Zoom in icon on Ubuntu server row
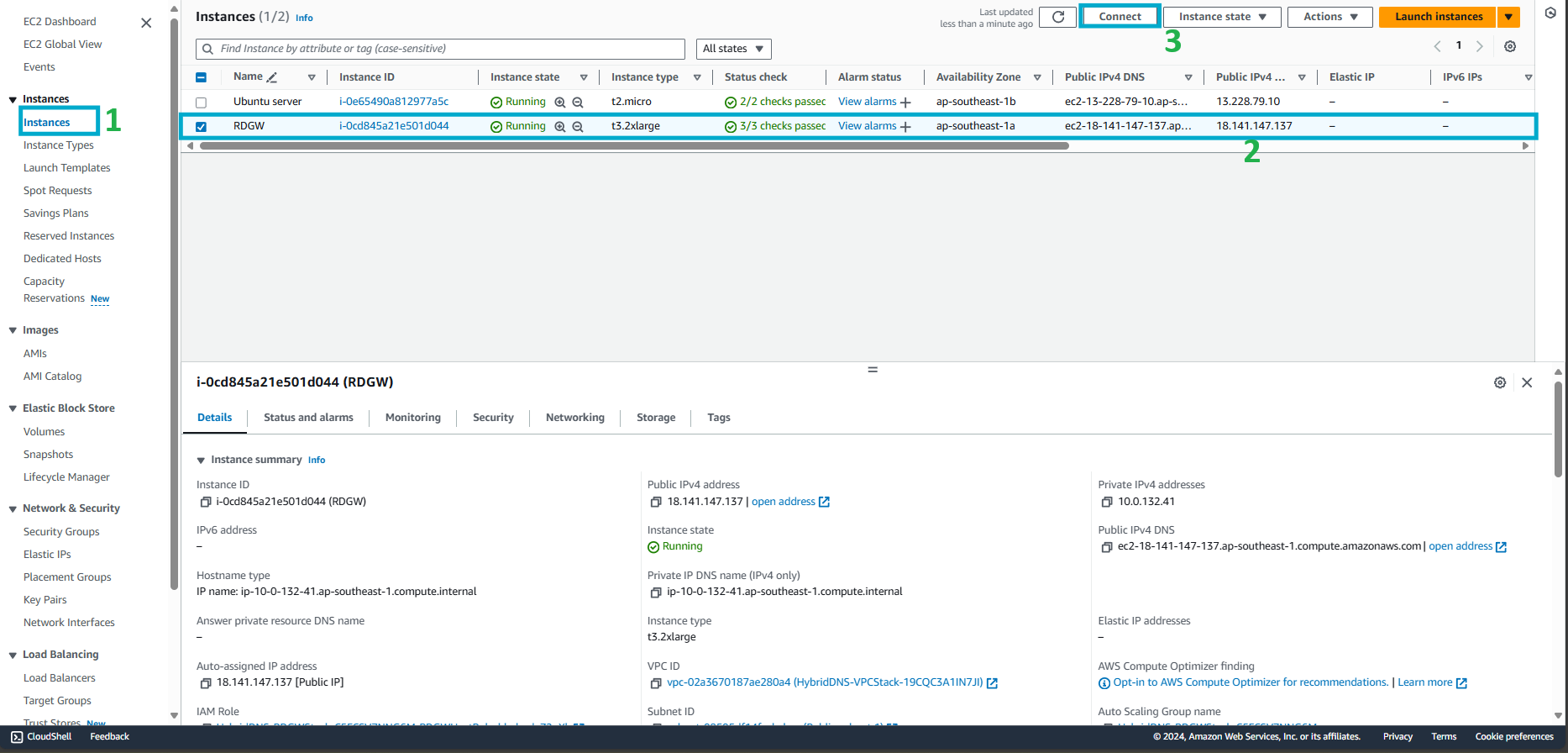 (x=560, y=103)
